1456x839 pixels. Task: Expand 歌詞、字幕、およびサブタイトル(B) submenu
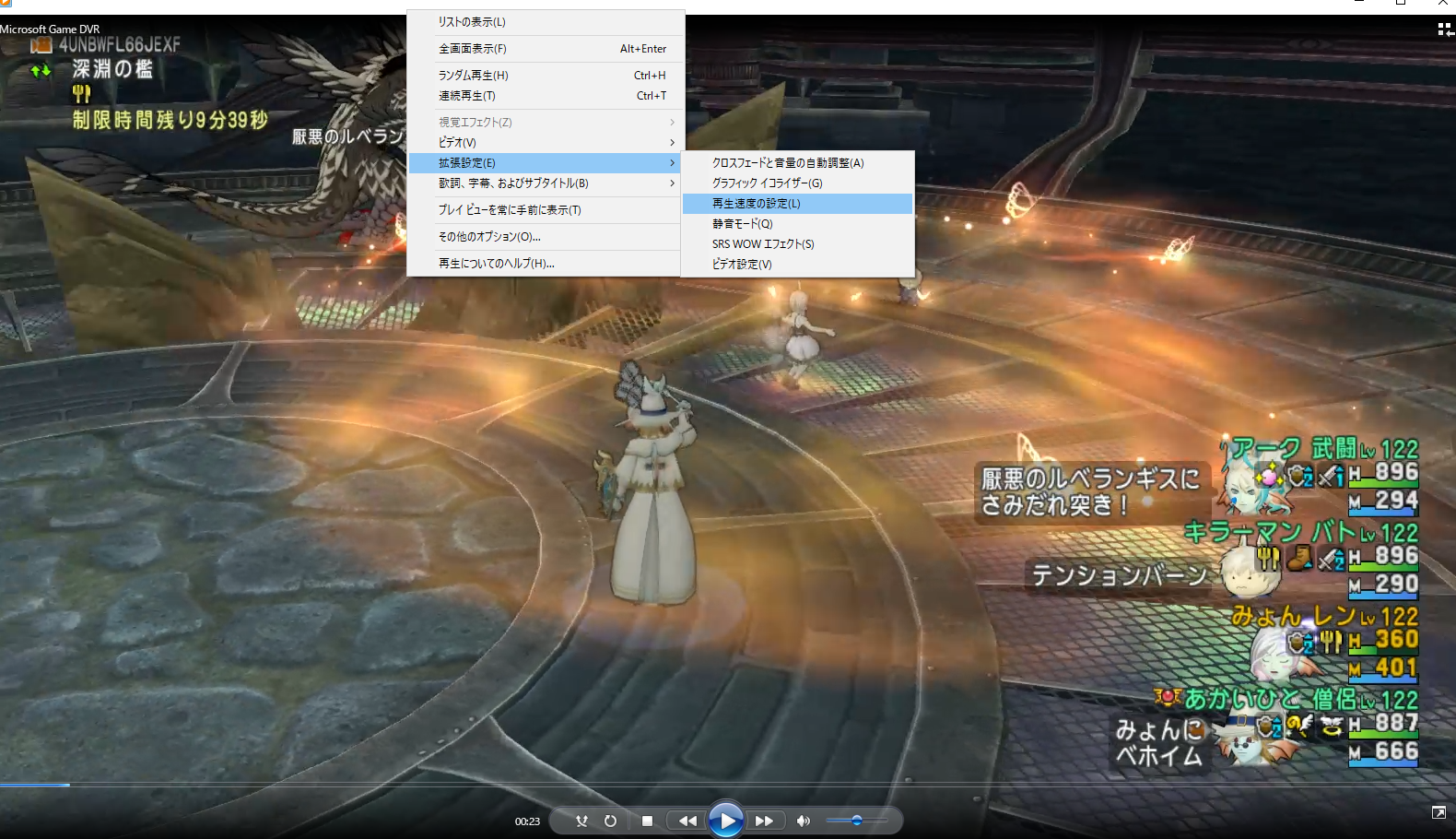[544, 183]
